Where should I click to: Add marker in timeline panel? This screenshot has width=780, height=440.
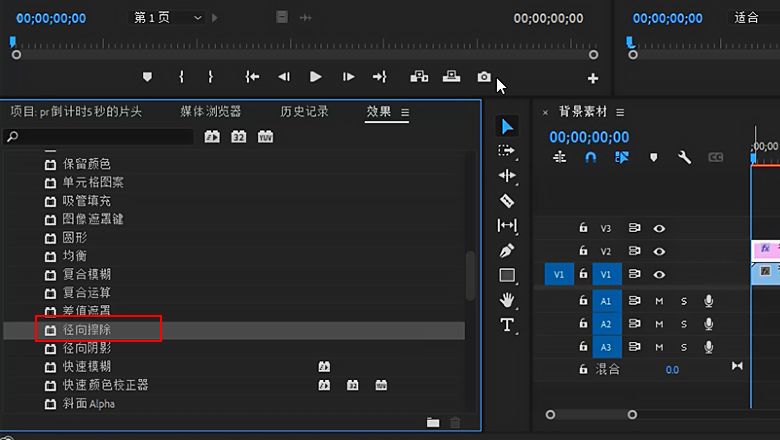(654, 158)
